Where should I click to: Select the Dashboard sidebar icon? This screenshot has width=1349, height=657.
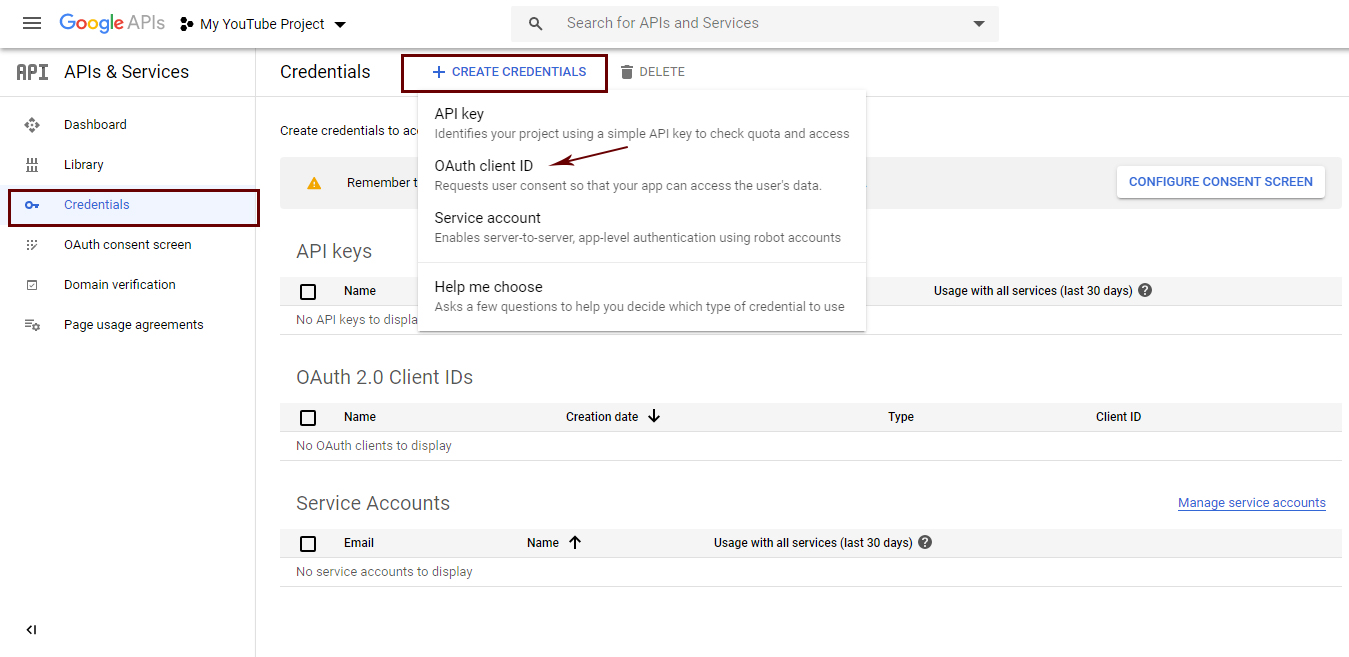tap(35, 124)
